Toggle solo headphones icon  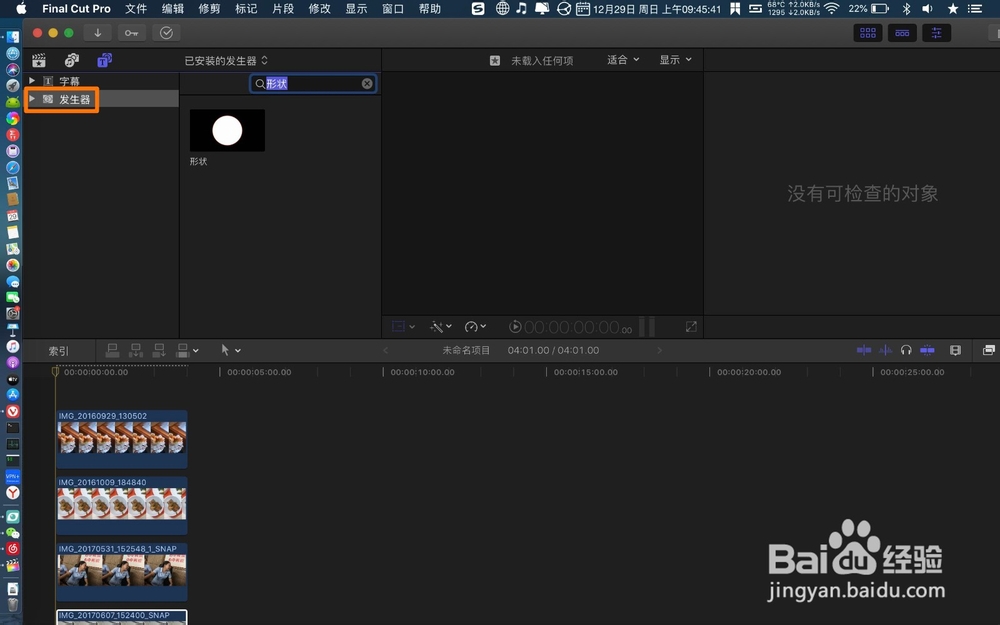(x=906, y=349)
